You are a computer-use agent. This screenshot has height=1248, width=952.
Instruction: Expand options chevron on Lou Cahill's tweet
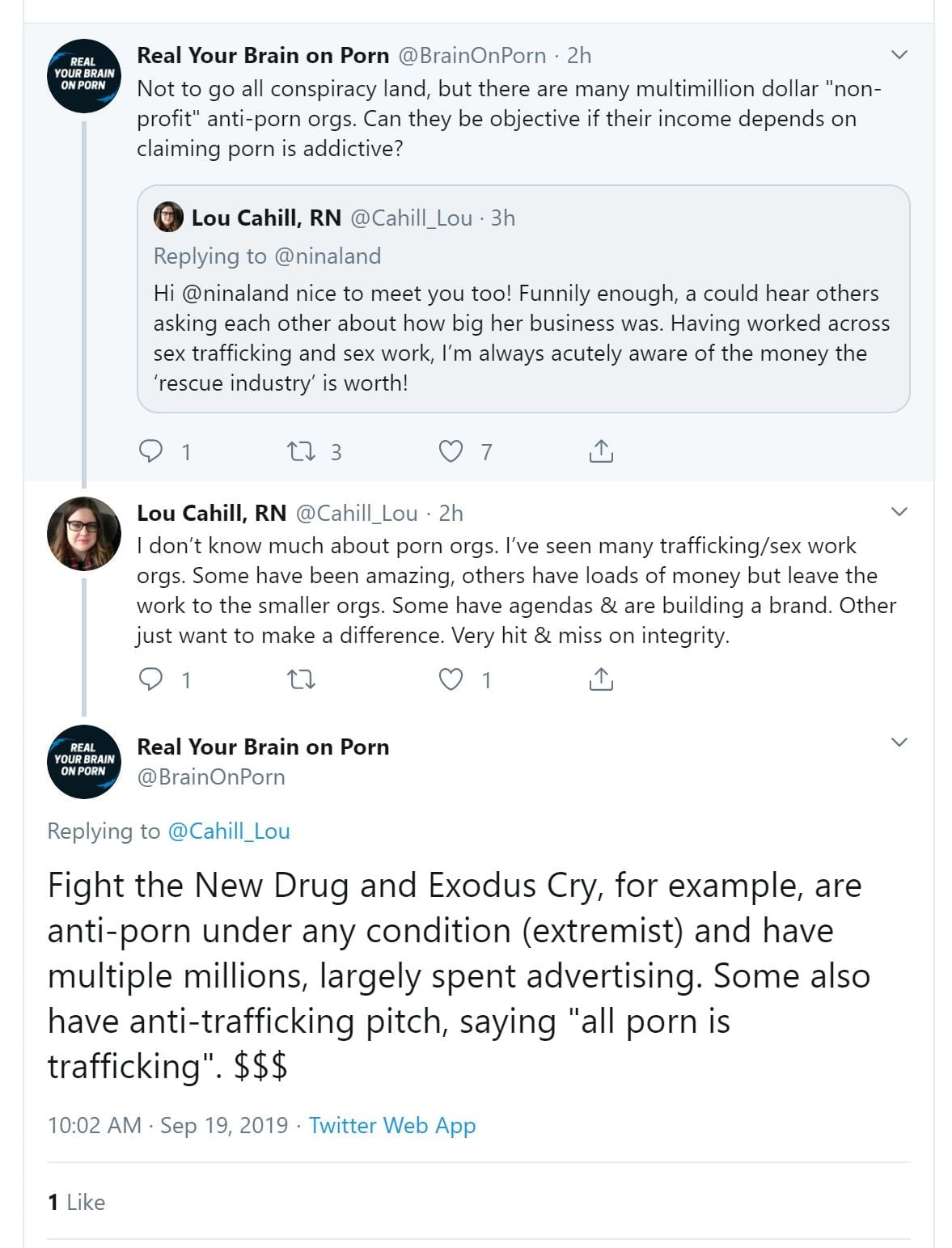[x=899, y=512]
